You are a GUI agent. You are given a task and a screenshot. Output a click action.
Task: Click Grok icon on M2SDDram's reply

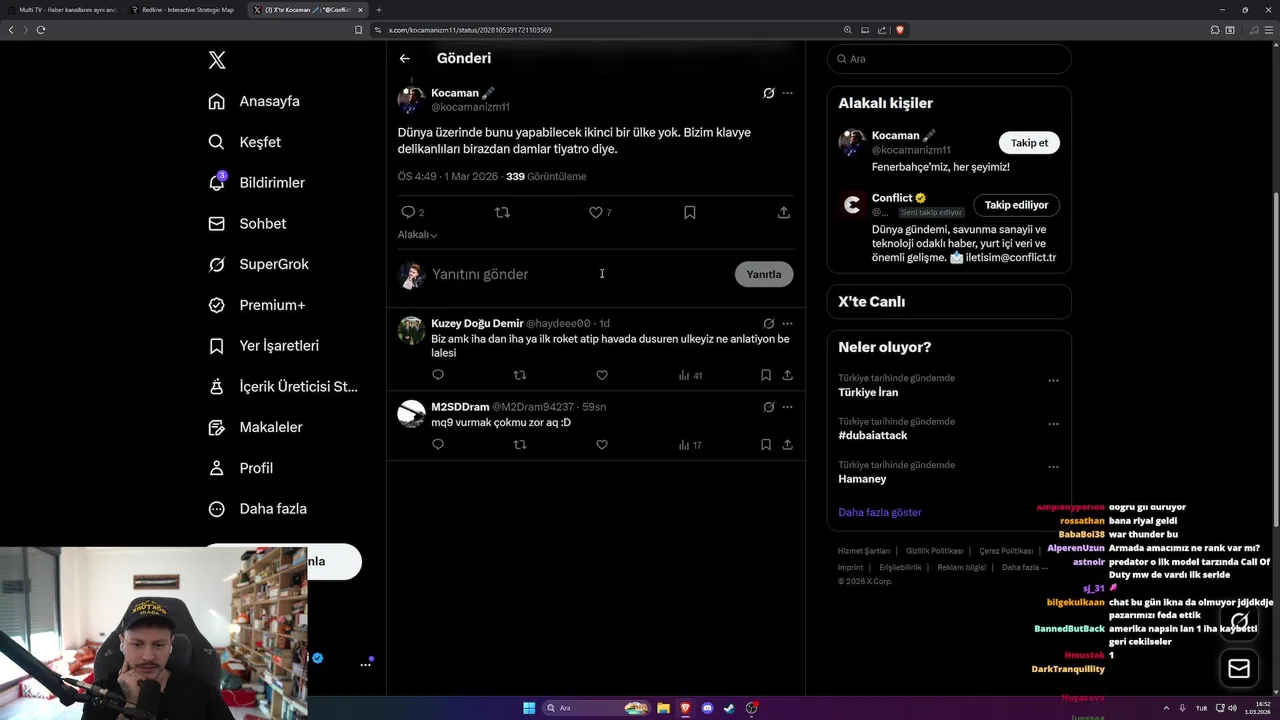point(768,407)
